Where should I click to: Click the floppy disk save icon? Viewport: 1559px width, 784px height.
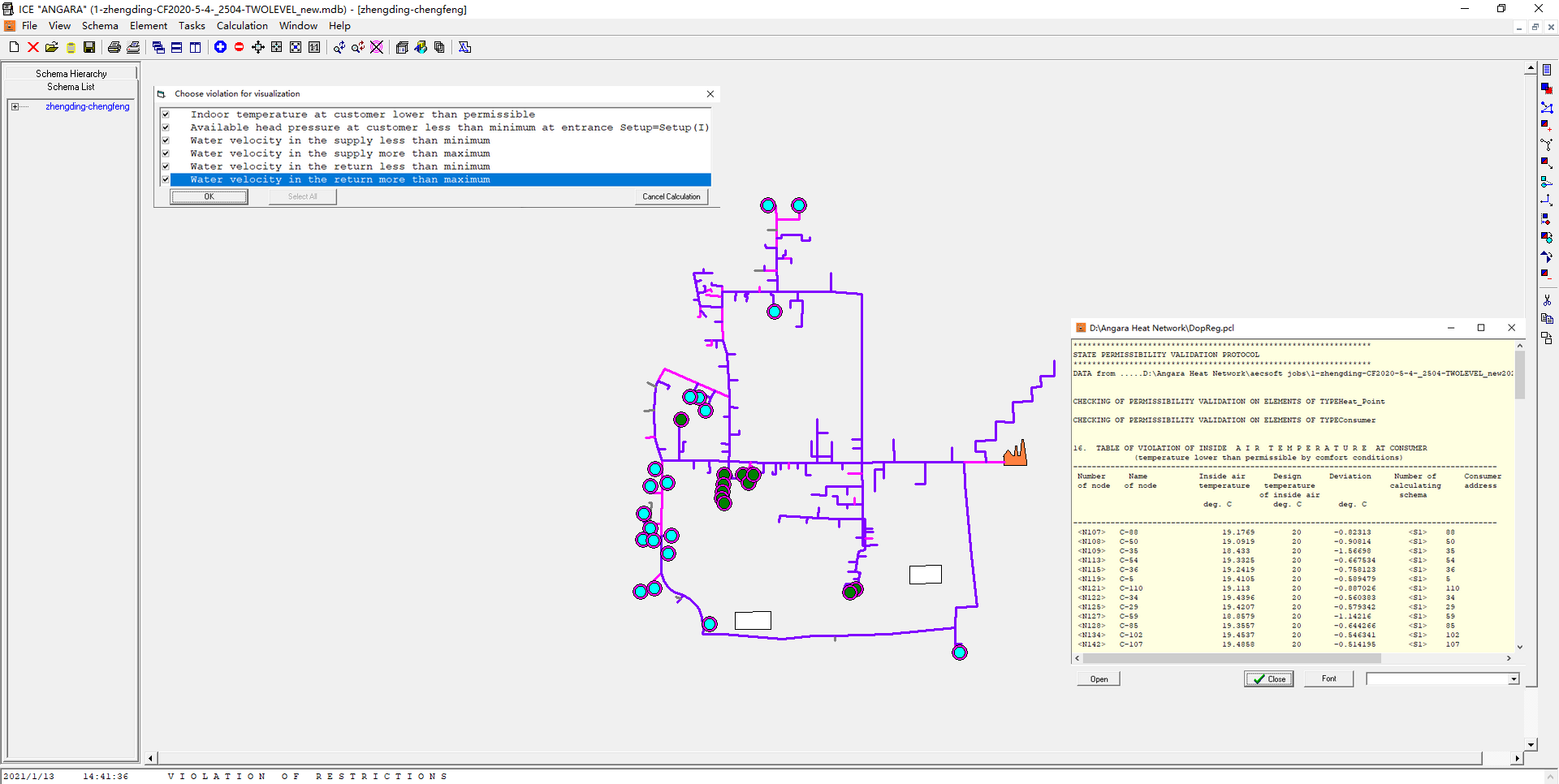[x=89, y=47]
